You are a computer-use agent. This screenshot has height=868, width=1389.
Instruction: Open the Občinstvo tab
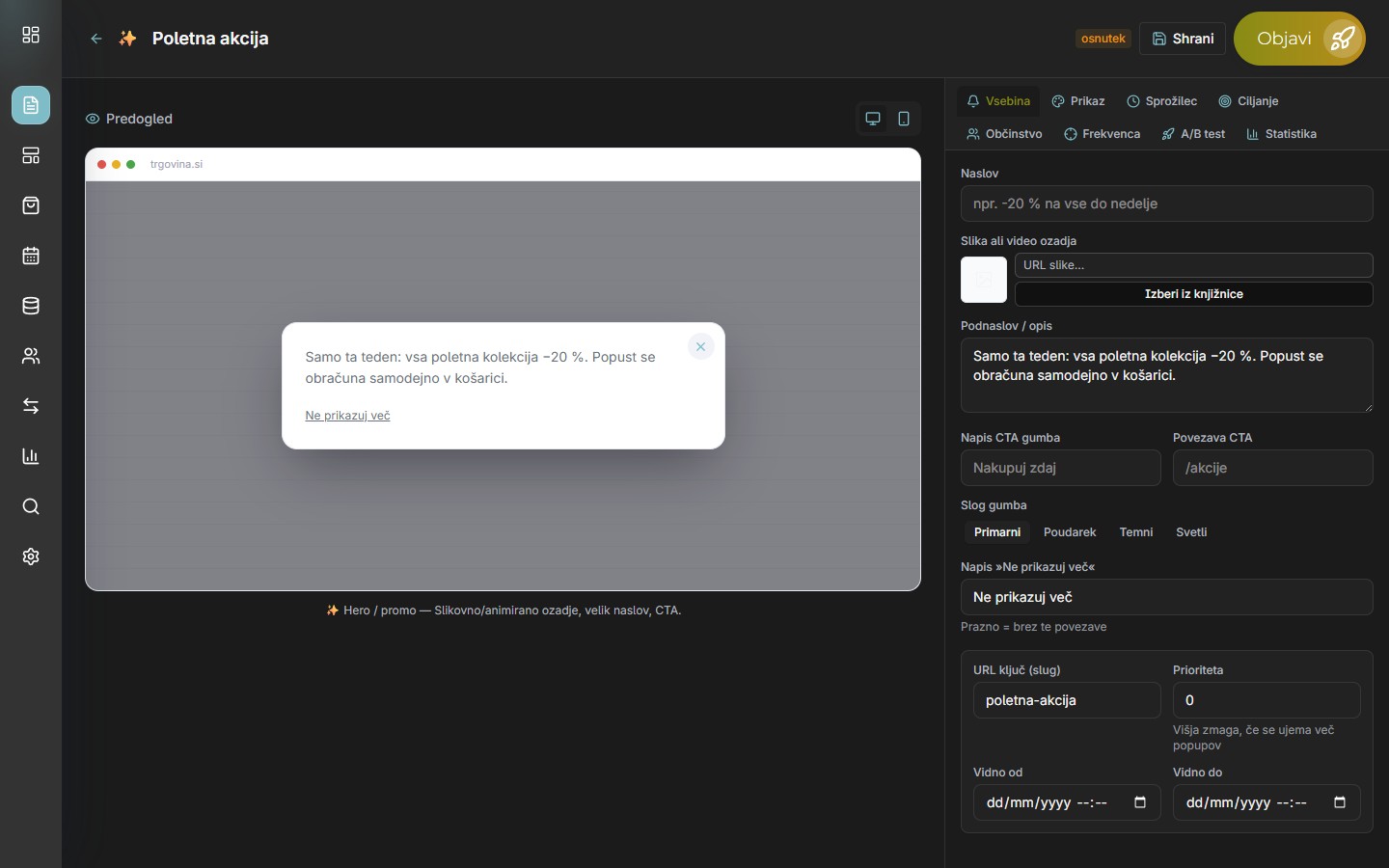pos(1004,134)
